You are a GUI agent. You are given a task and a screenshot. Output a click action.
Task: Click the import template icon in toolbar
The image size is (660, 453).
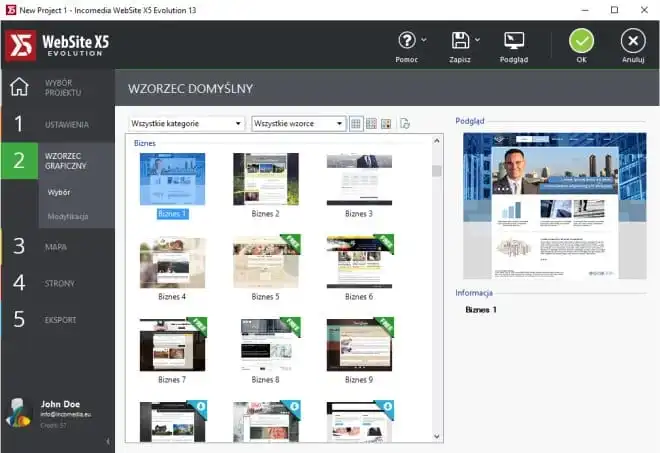coord(405,124)
